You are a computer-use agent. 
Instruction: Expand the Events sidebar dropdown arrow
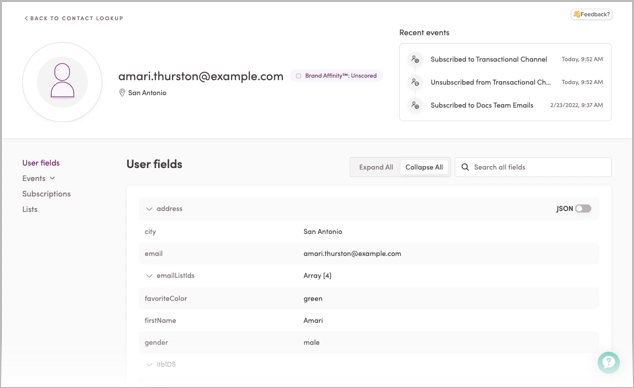click(x=52, y=178)
